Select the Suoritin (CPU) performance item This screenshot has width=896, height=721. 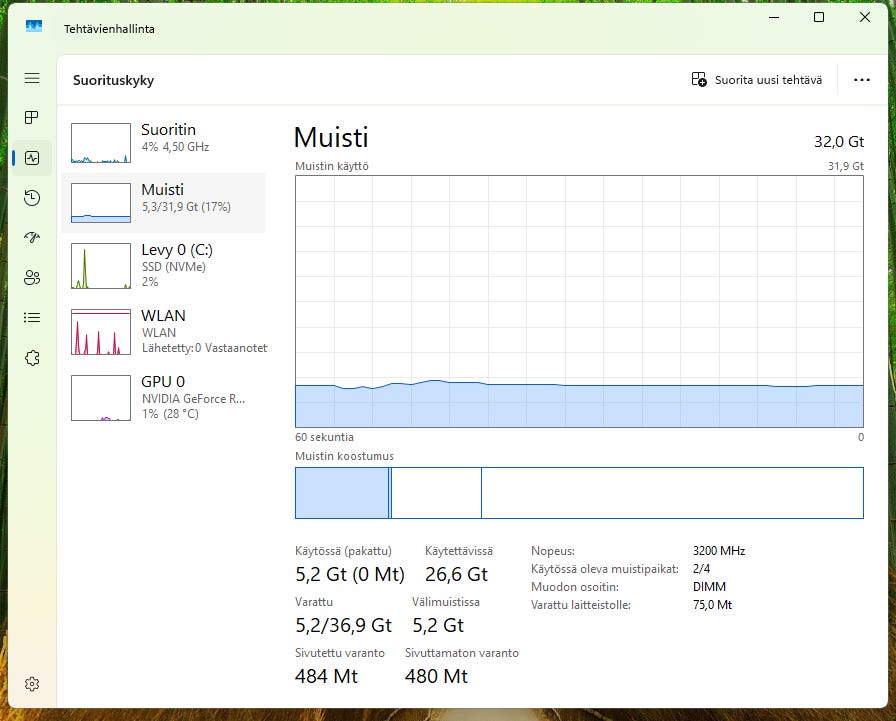point(164,143)
